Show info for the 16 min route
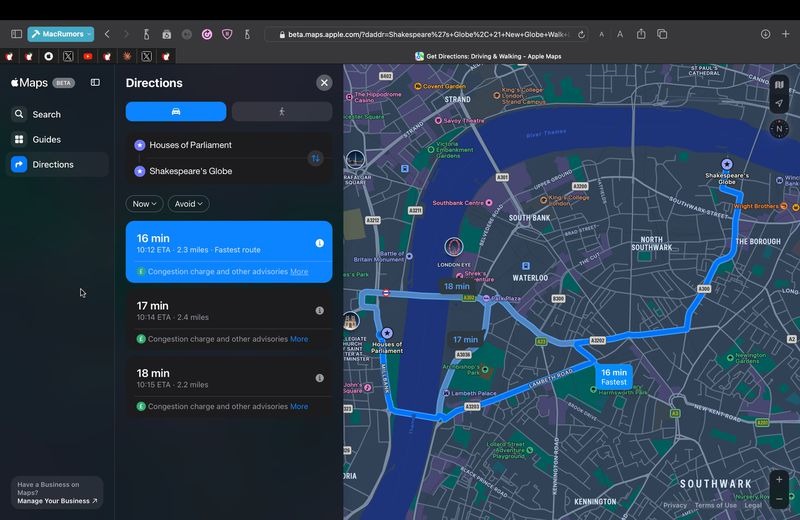 (x=319, y=243)
